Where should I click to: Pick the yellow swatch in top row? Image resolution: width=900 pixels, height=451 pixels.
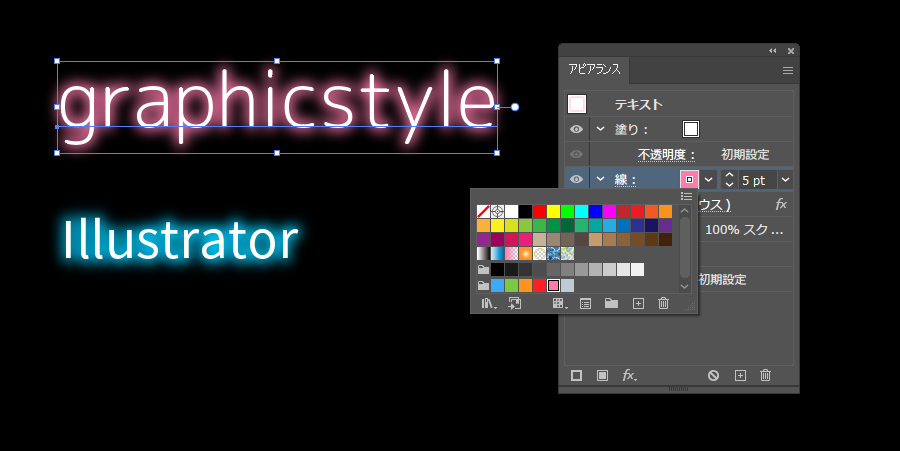coord(553,211)
